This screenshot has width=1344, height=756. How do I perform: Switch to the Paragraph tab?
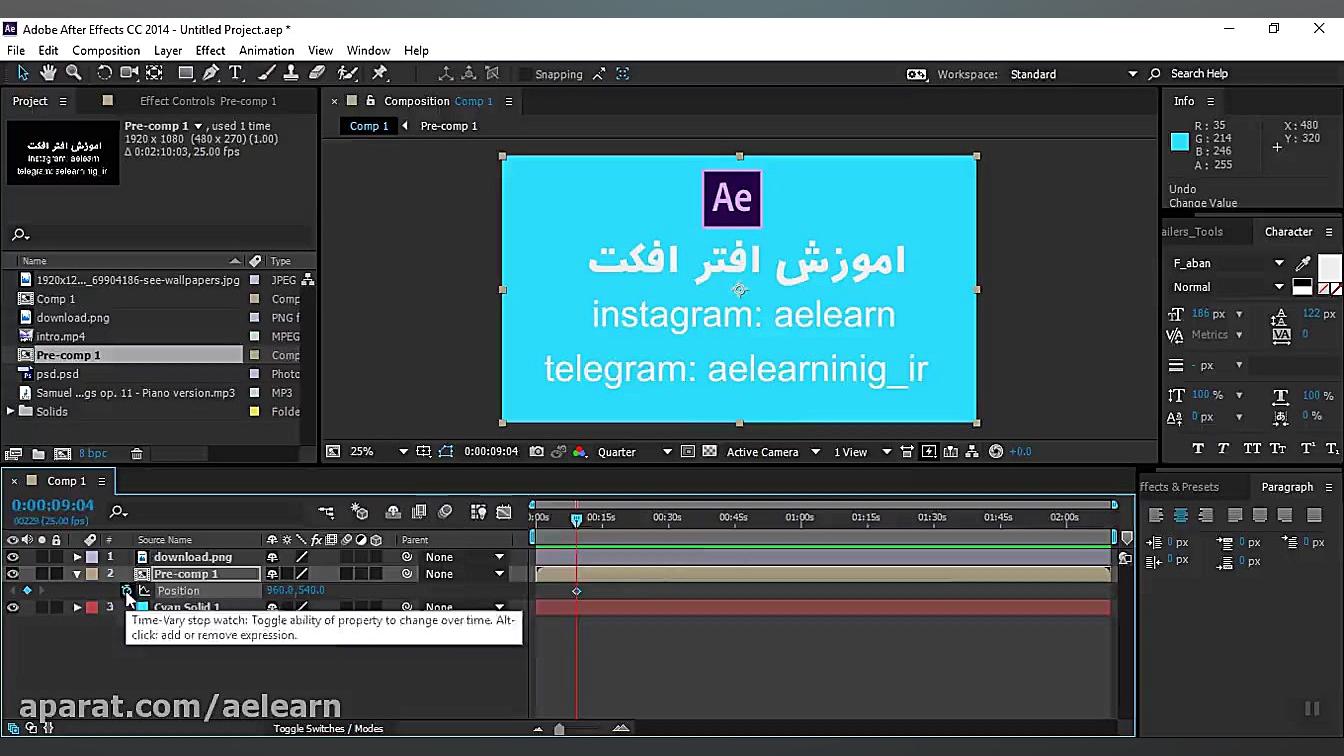pyautogui.click(x=1287, y=487)
